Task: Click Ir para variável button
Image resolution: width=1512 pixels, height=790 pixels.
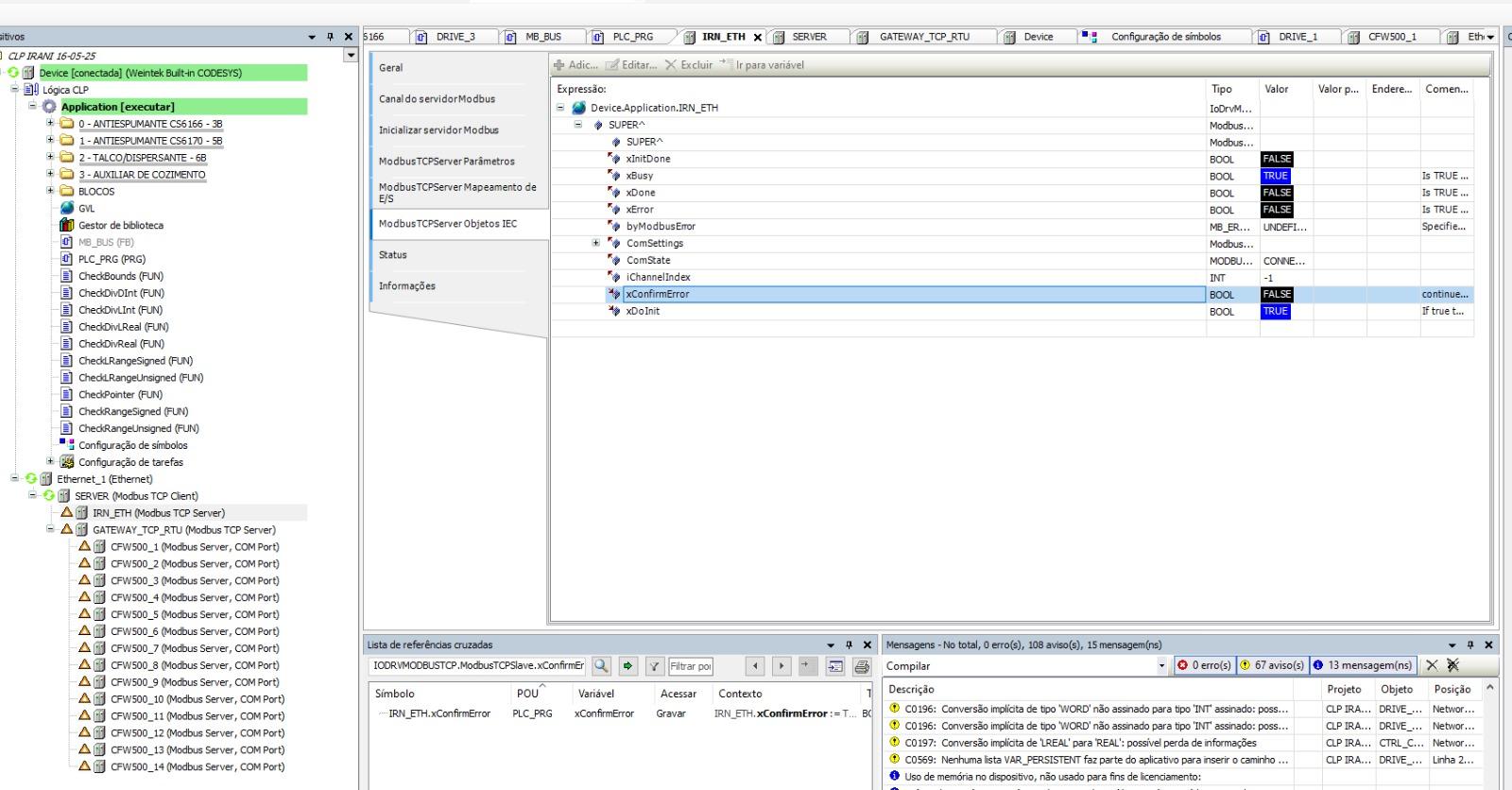Action: [x=762, y=65]
